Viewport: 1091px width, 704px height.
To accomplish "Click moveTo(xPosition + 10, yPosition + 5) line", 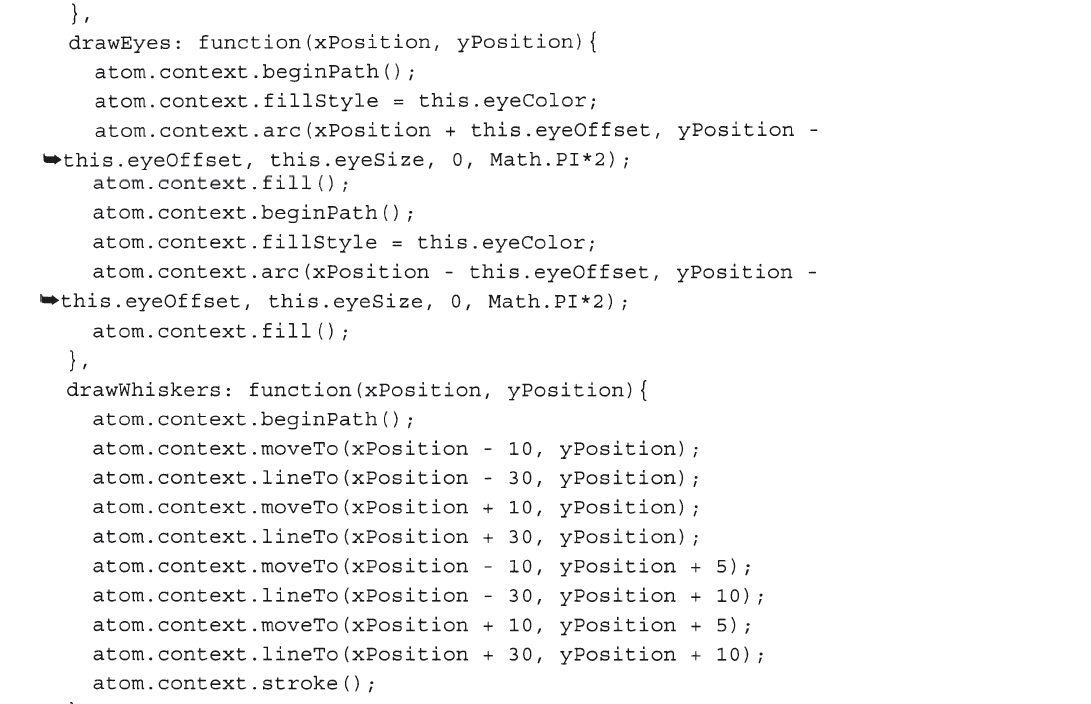I will (422, 625).
